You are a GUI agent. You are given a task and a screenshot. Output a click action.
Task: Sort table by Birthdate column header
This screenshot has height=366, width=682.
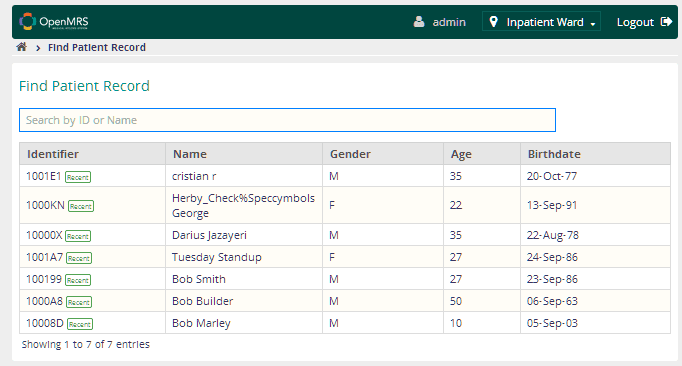(595, 154)
